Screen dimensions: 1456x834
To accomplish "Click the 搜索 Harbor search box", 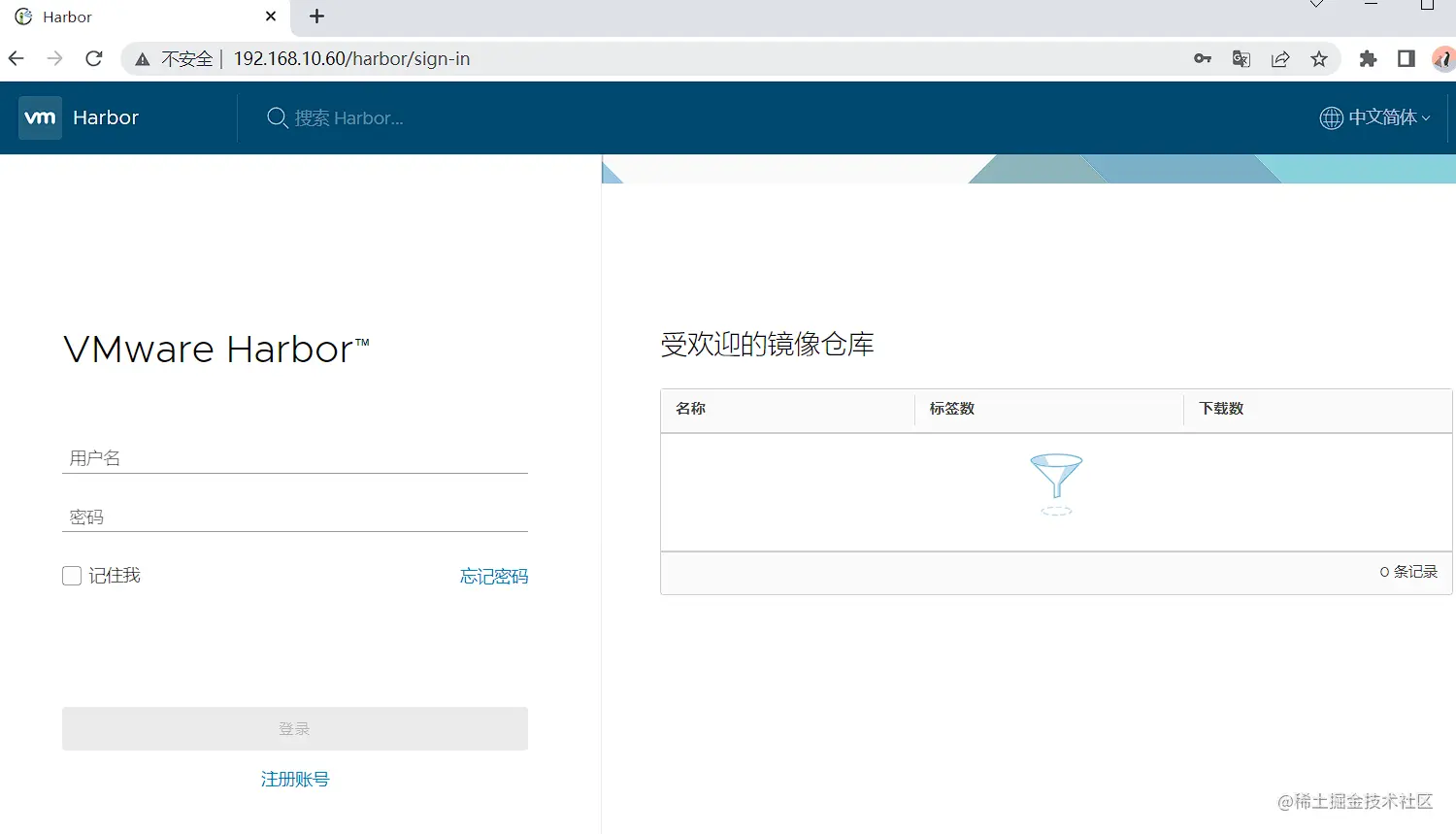I will pos(348,117).
